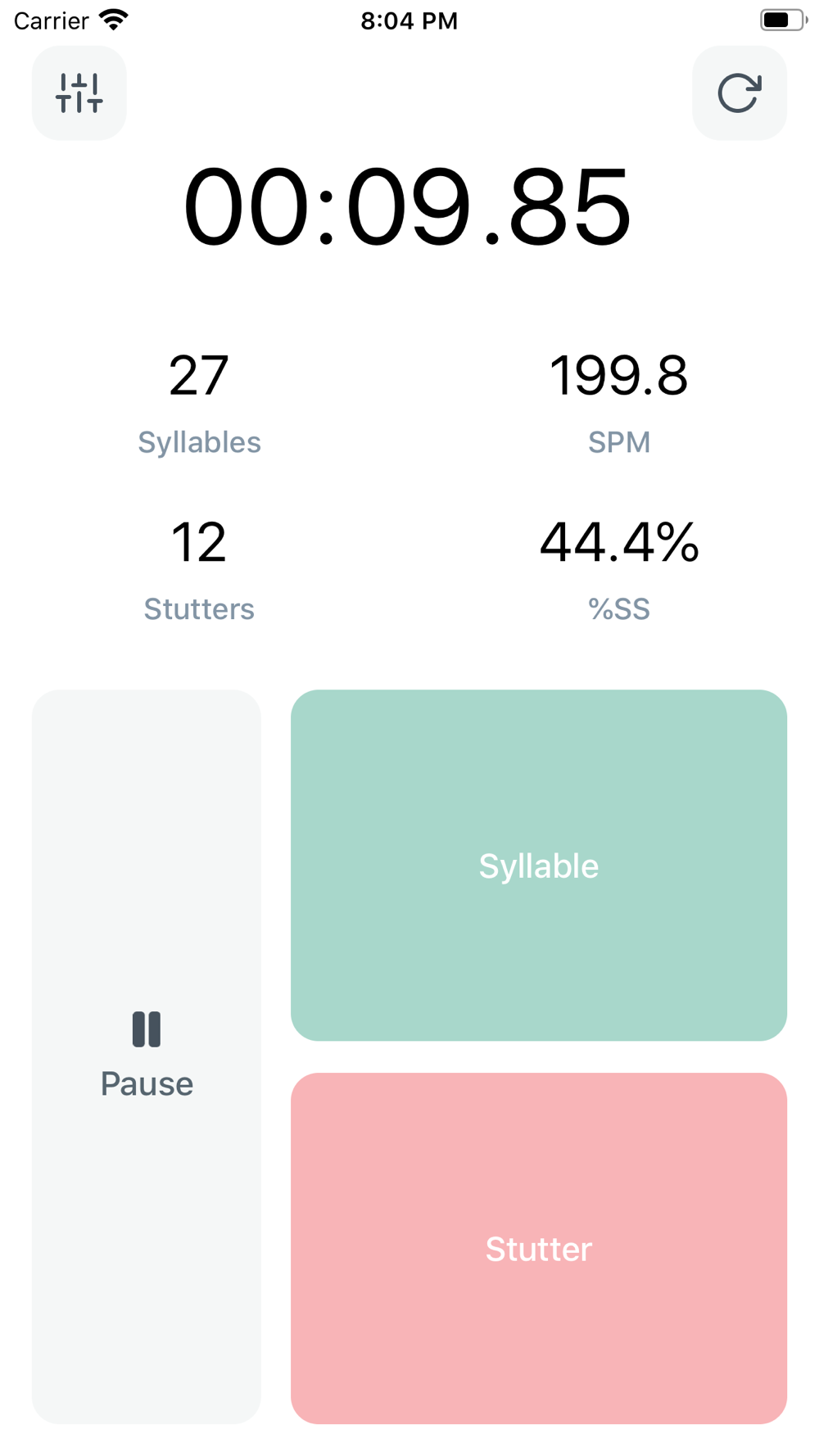This screenshot has width=819, height=1456.
Task: Tap the Syllables label
Action: (x=199, y=442)
